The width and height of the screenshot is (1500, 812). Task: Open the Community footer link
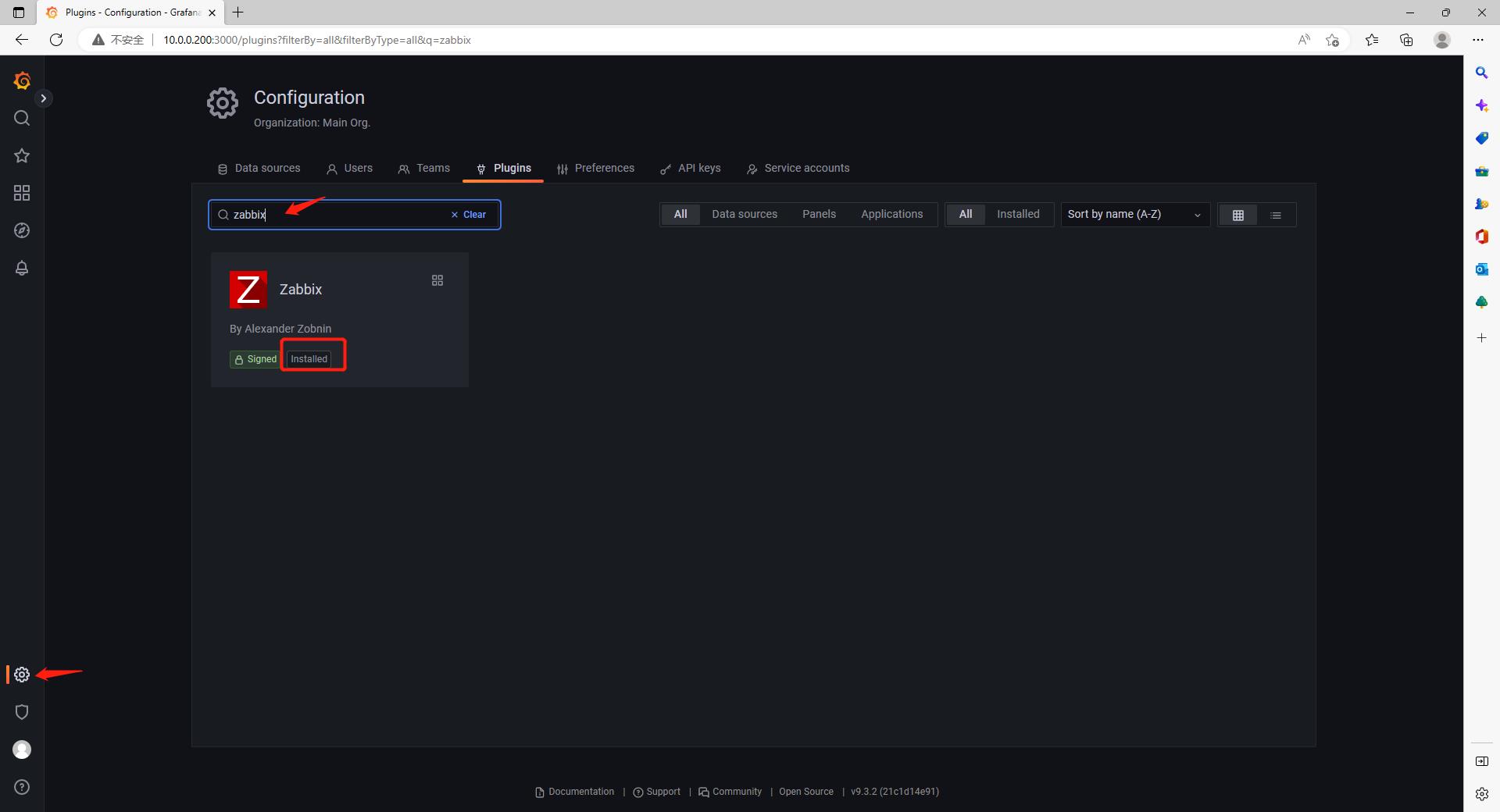click(x=730, y=792)
